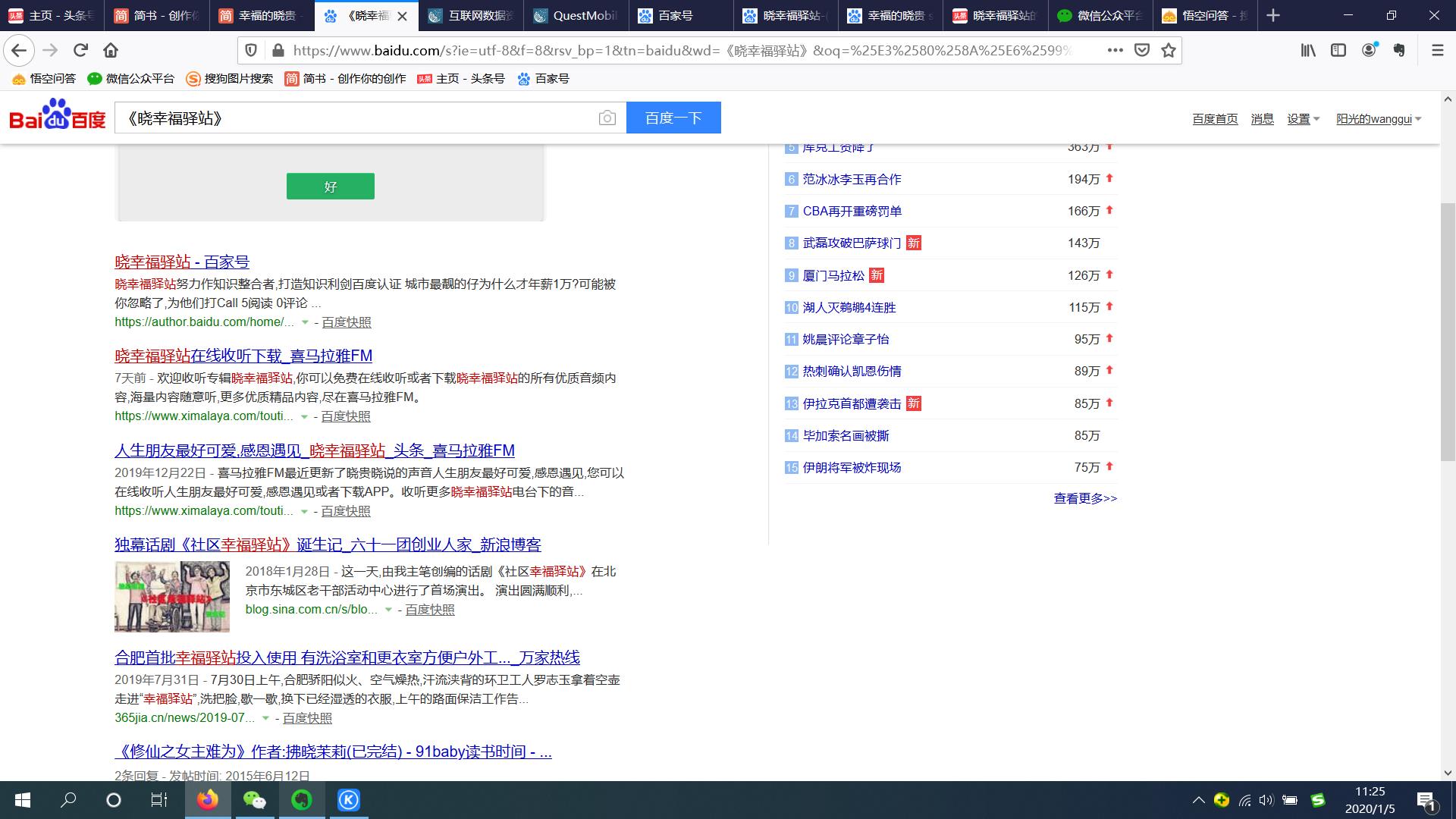1456x819 pixels.
Task: Reload the page with the refresh icon
Action: [80, 51]
